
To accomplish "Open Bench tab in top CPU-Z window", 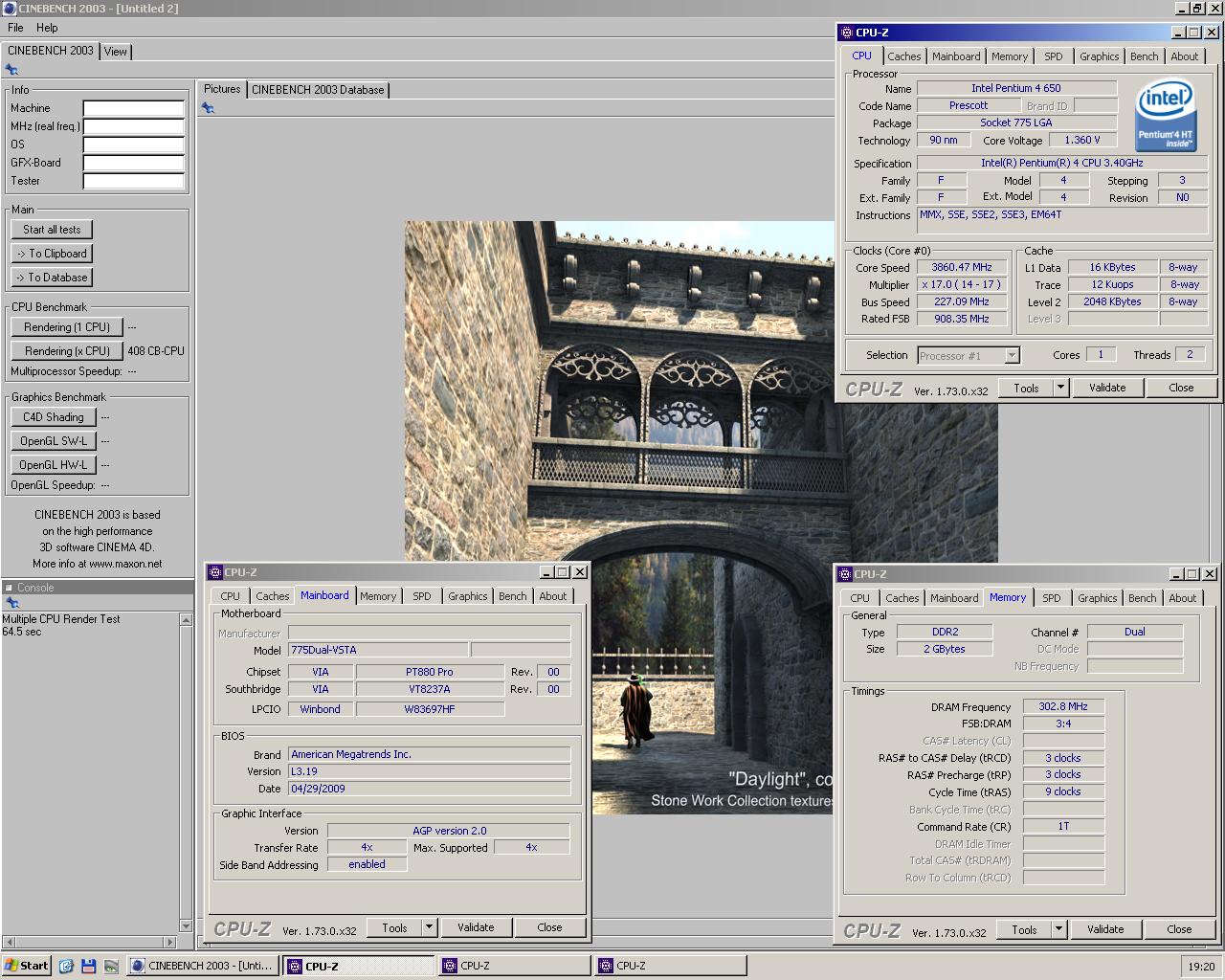I will click(x=1144, y=56).
